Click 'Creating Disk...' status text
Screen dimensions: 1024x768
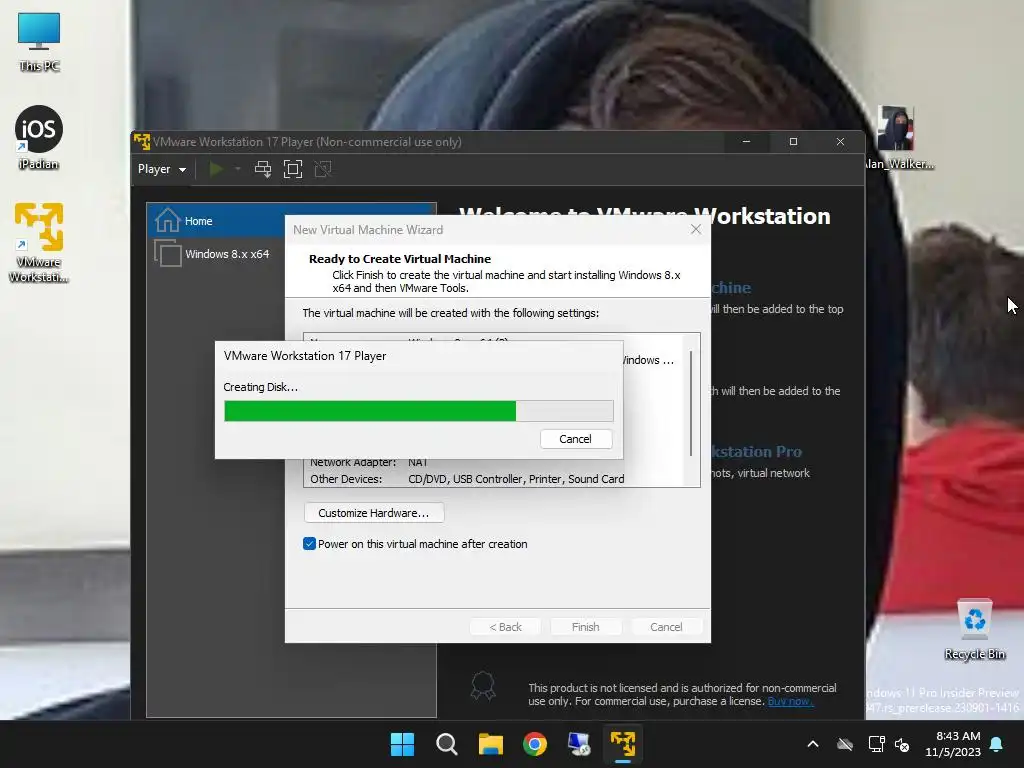tap(261, 387)
